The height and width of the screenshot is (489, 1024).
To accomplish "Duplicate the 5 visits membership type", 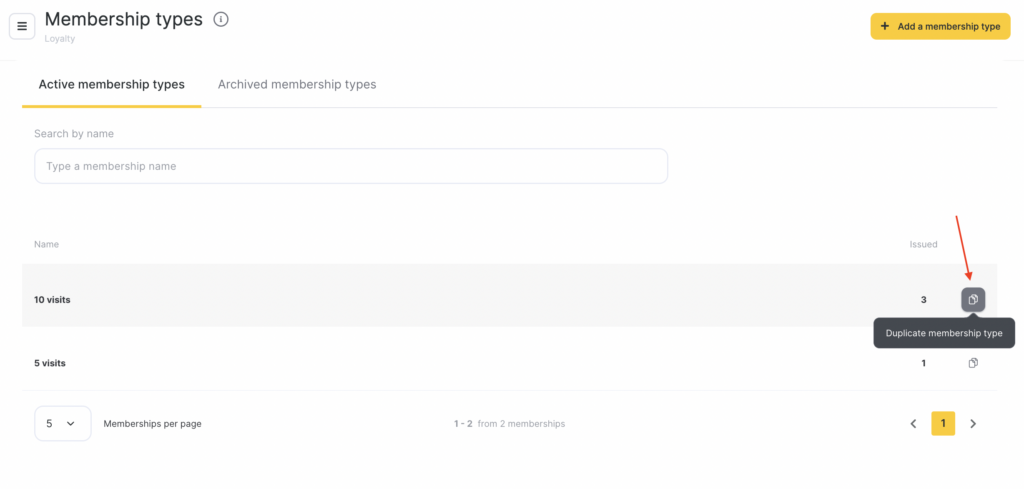I will 973,363.
